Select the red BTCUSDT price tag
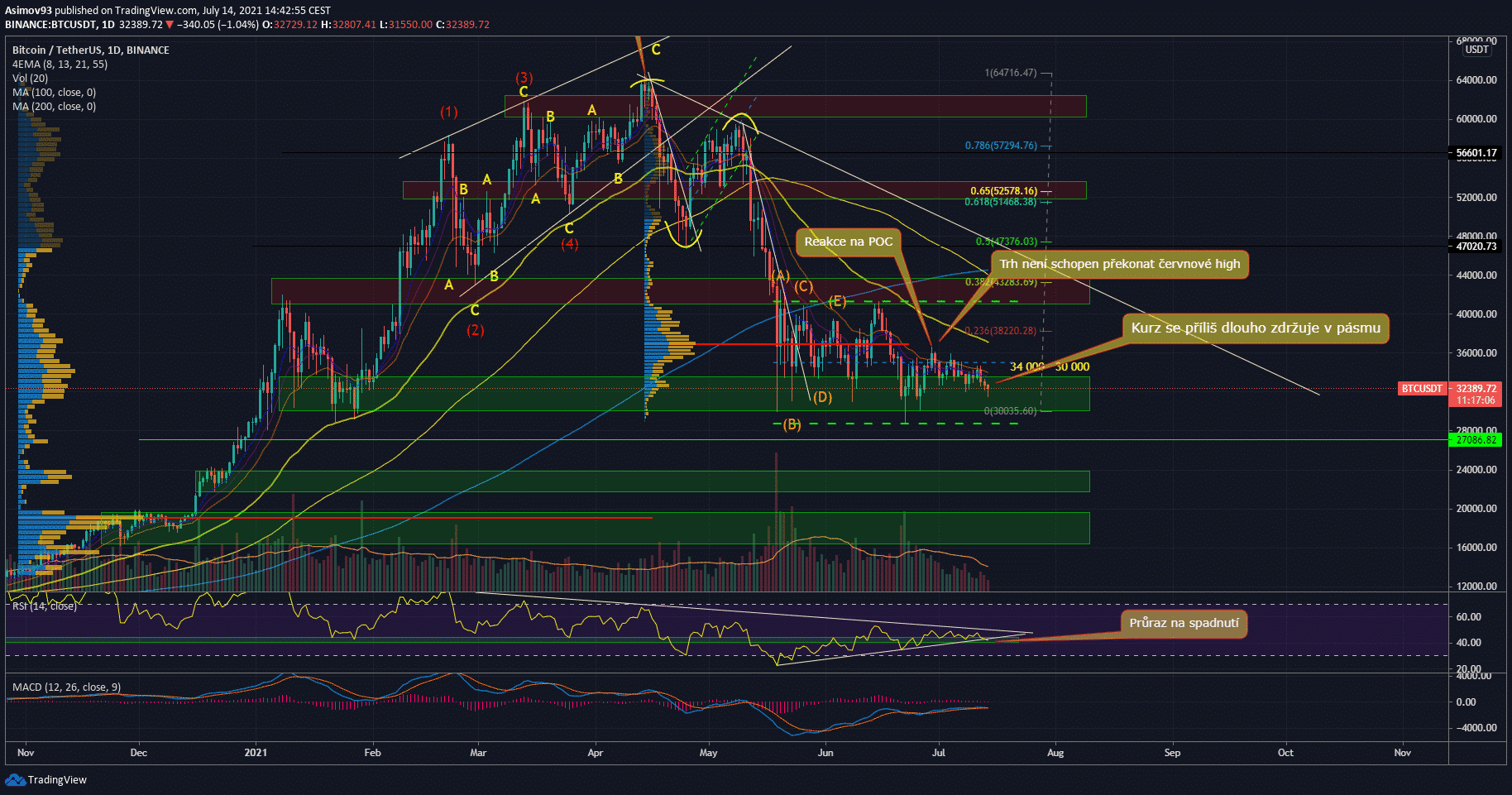The height and width of the screenshot is (795, 1512). tap(1421, 389)
